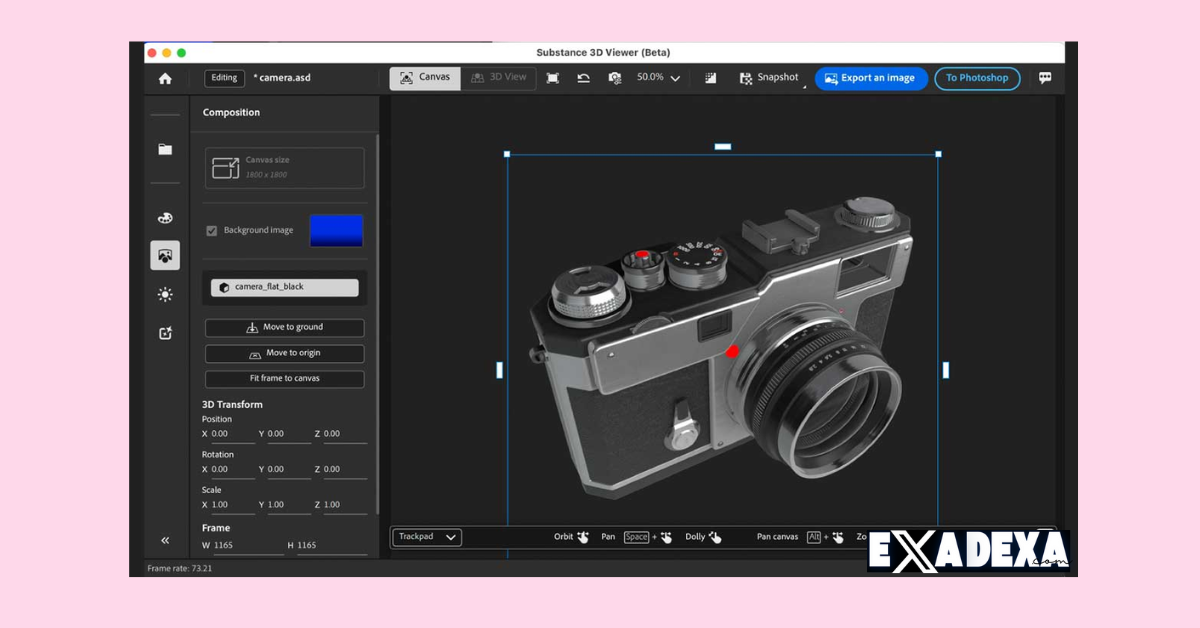Open the Home screen icon
Image resolution: width=1200 pixels, height=628 pixels.
click(165, 77)
